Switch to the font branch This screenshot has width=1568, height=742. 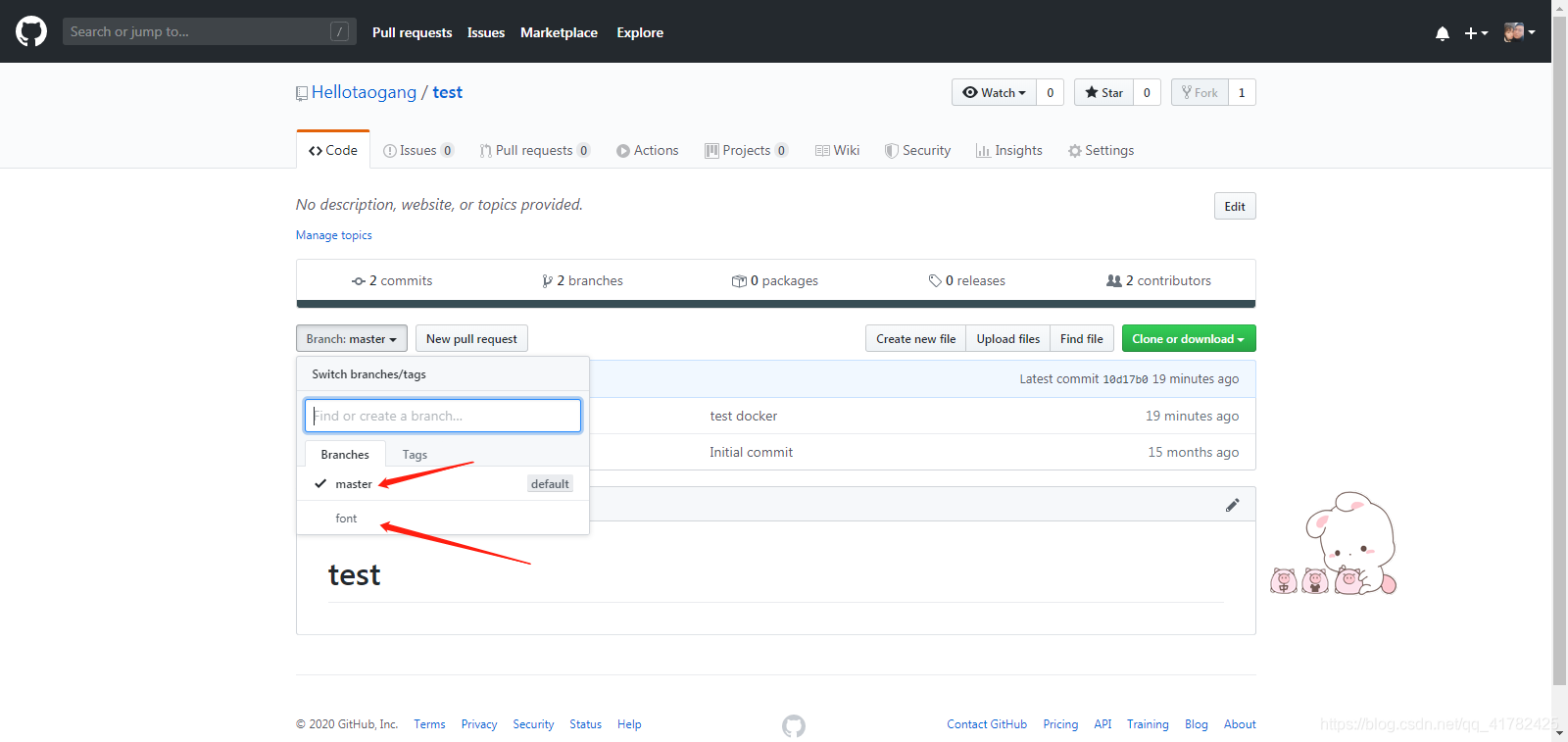443,518
